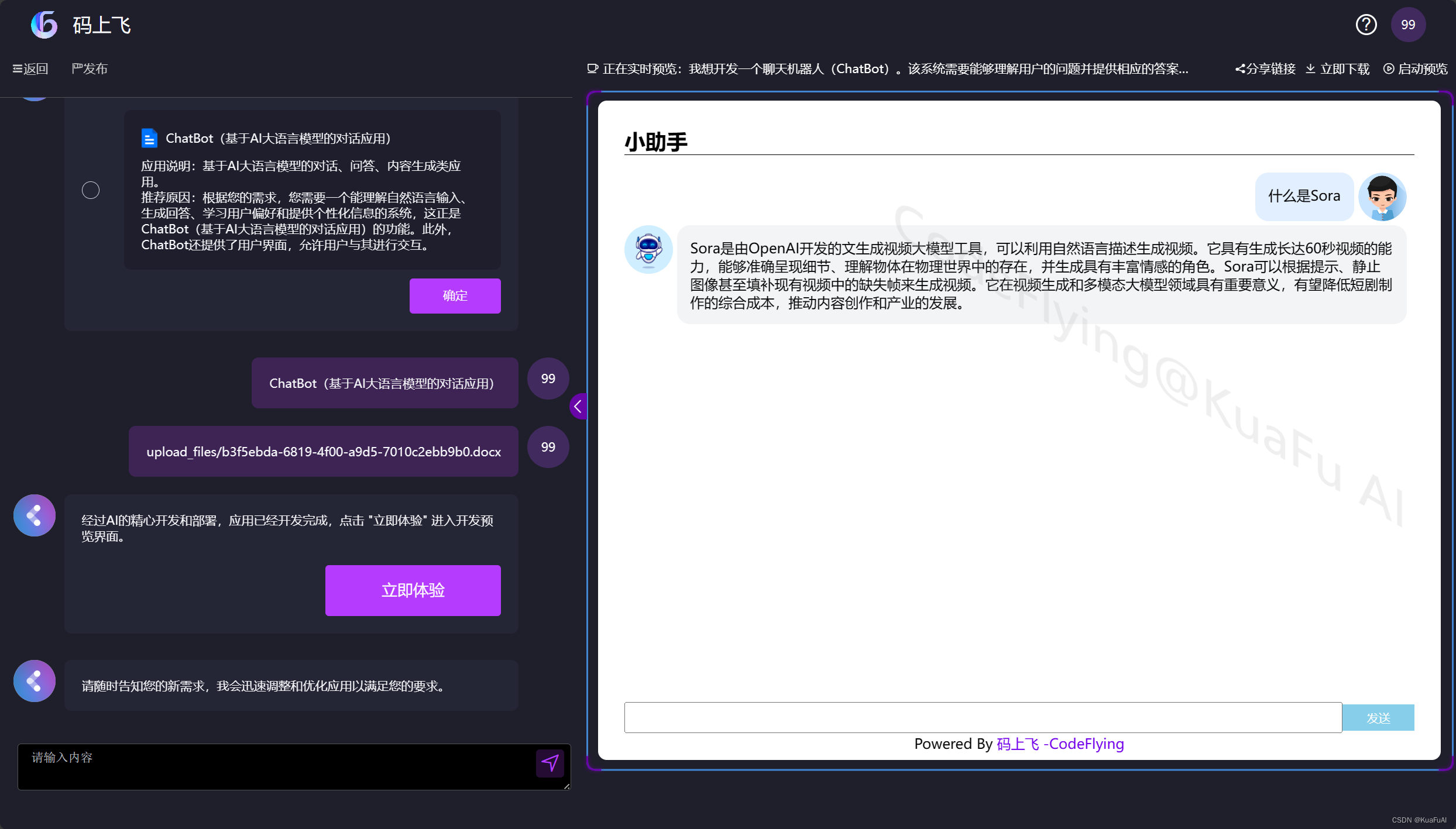This screenshot has width=1456, height=829.
Task: Click the 发布 menu item
Action: 90,69
